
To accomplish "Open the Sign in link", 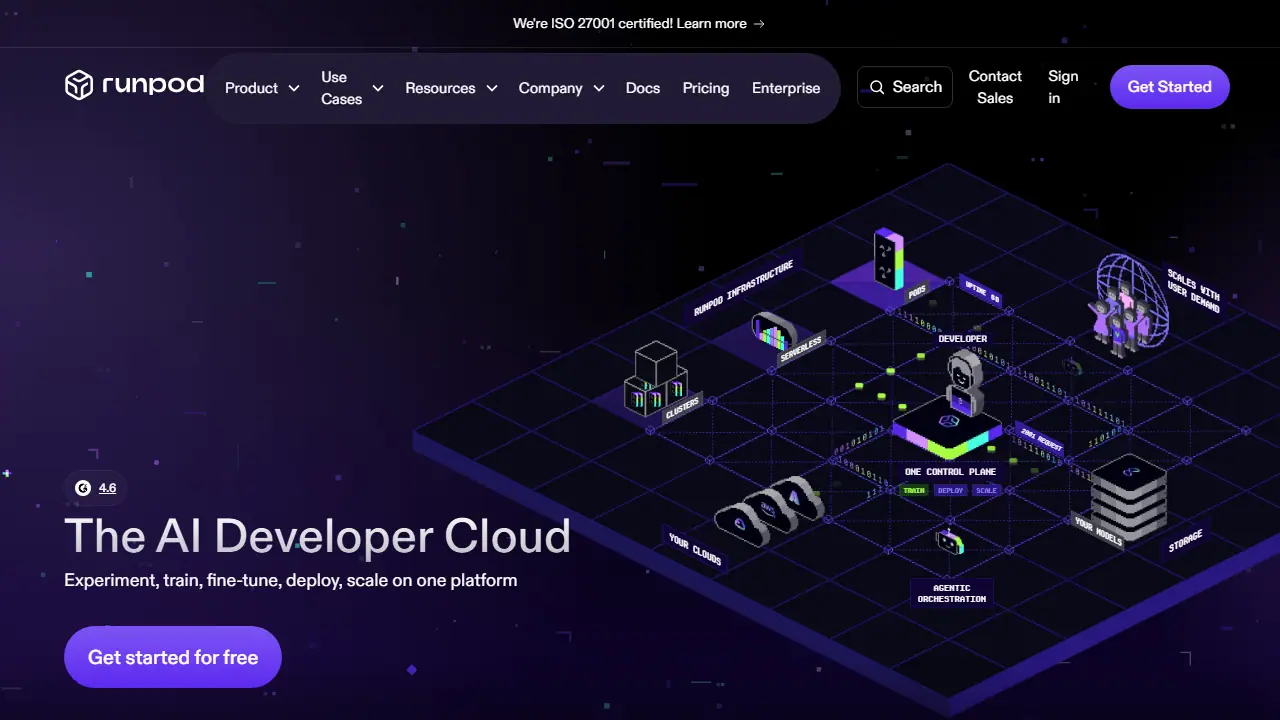I will (1063, 87).
